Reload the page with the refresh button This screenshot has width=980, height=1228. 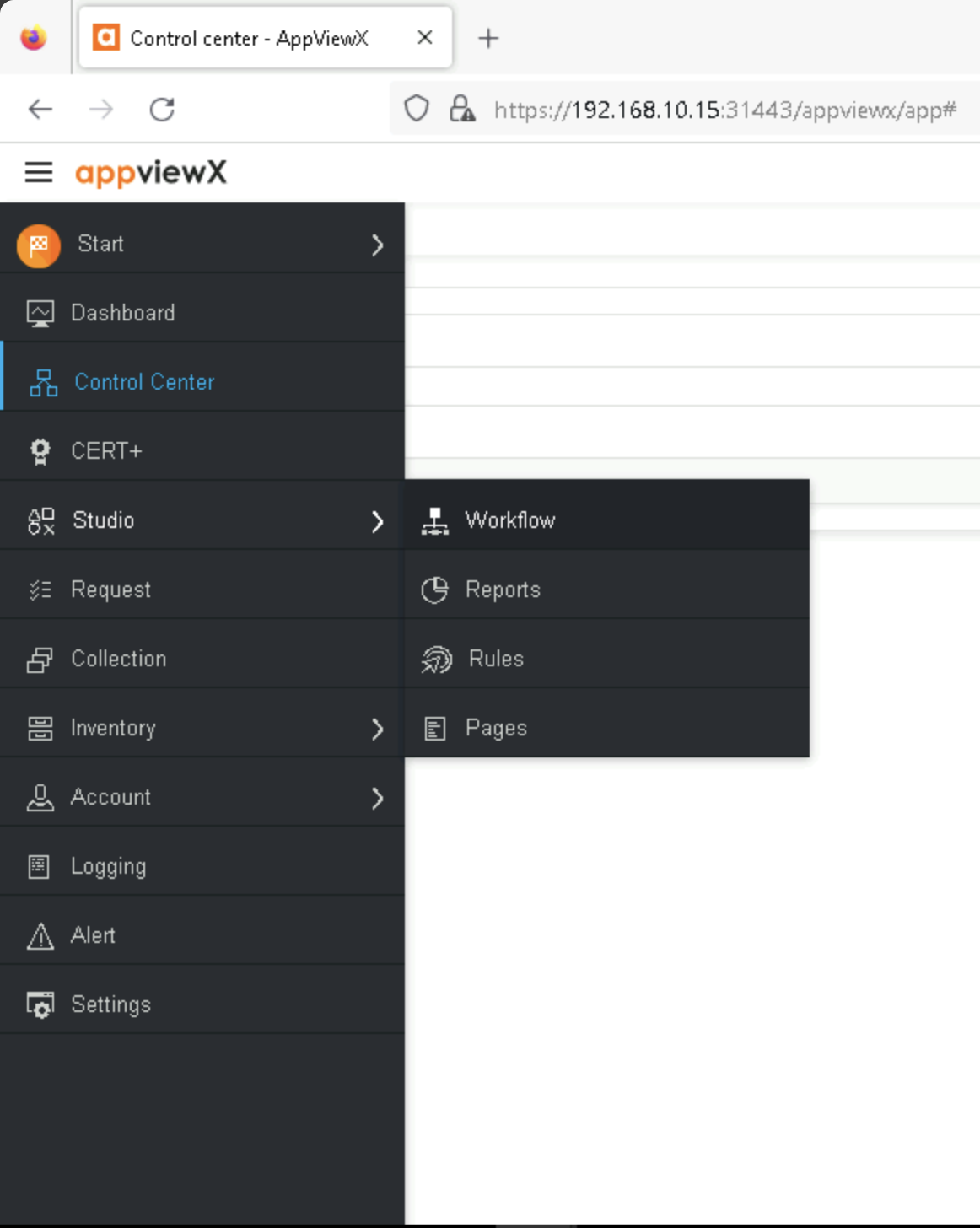pos(162,110)
